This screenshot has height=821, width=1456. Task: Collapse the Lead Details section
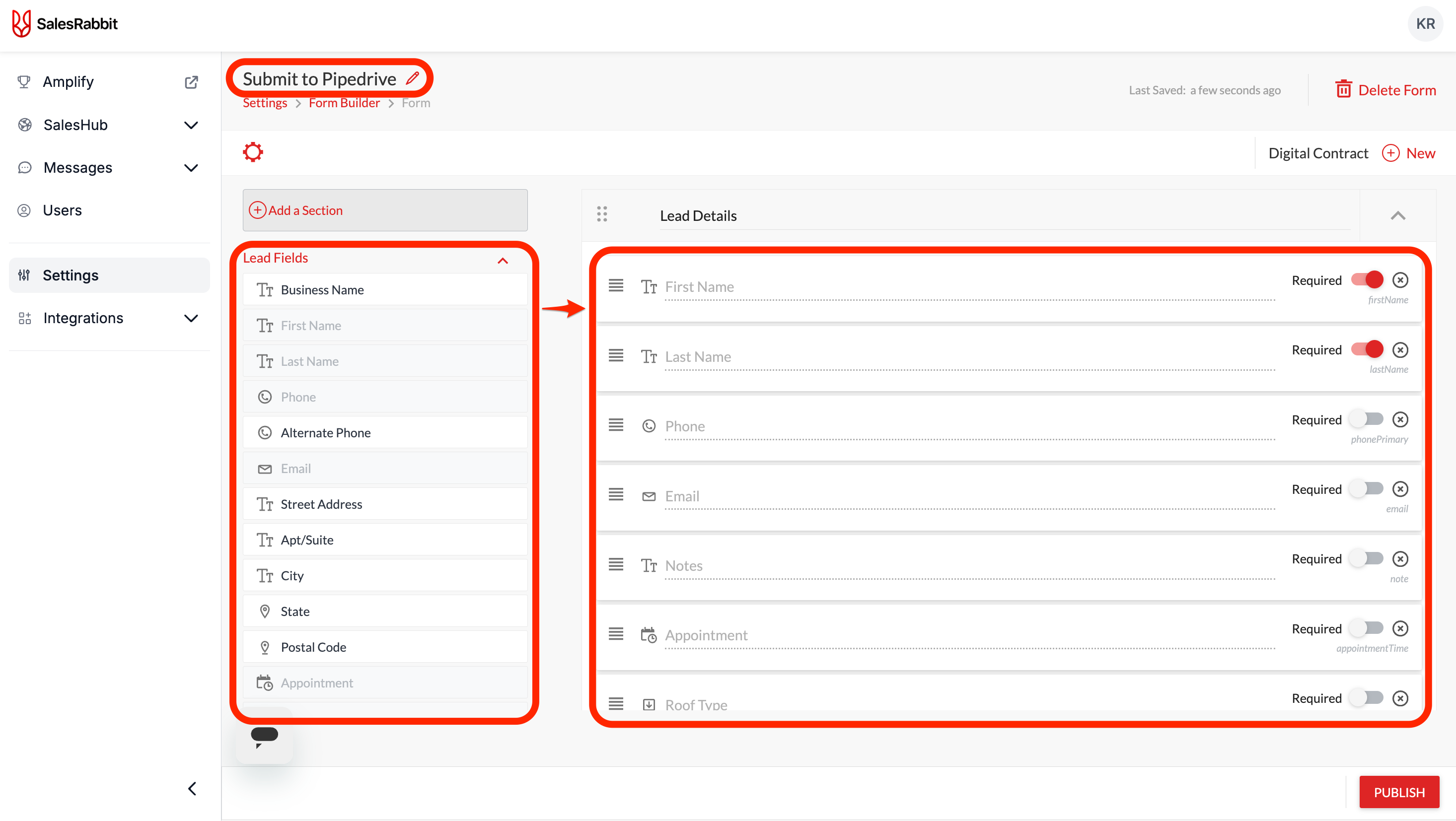[1397, 216]
